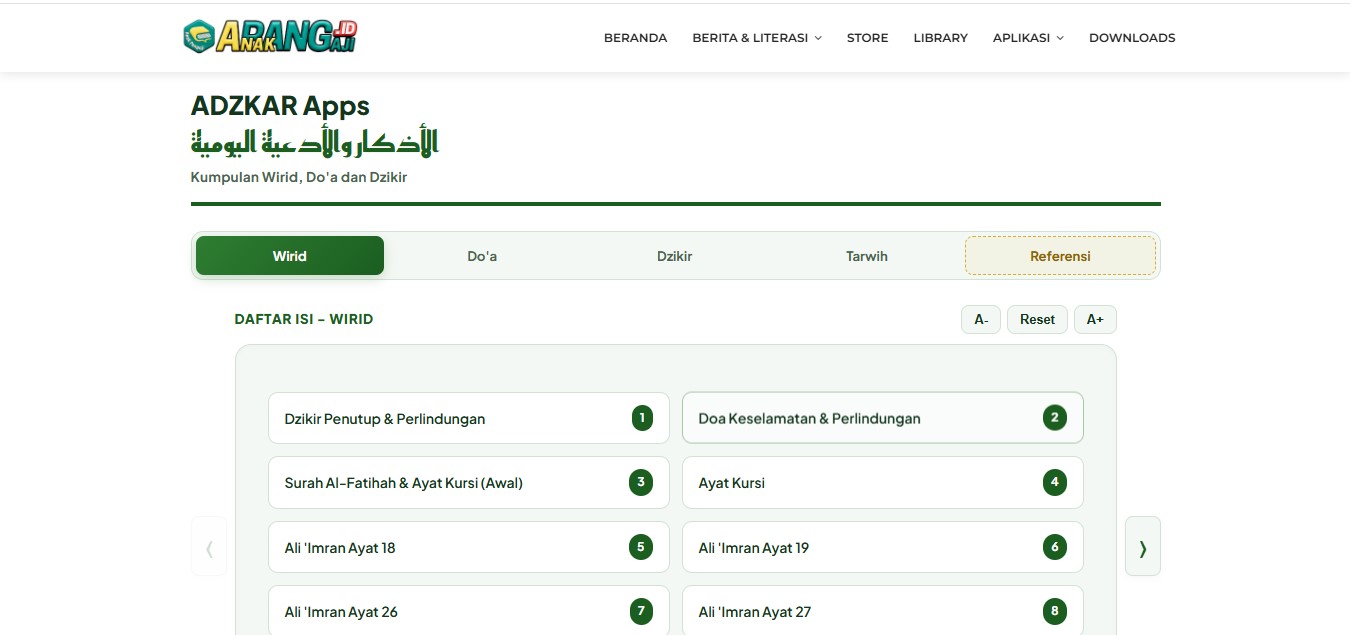Click the previous page left arrow

tap(209, 546)
